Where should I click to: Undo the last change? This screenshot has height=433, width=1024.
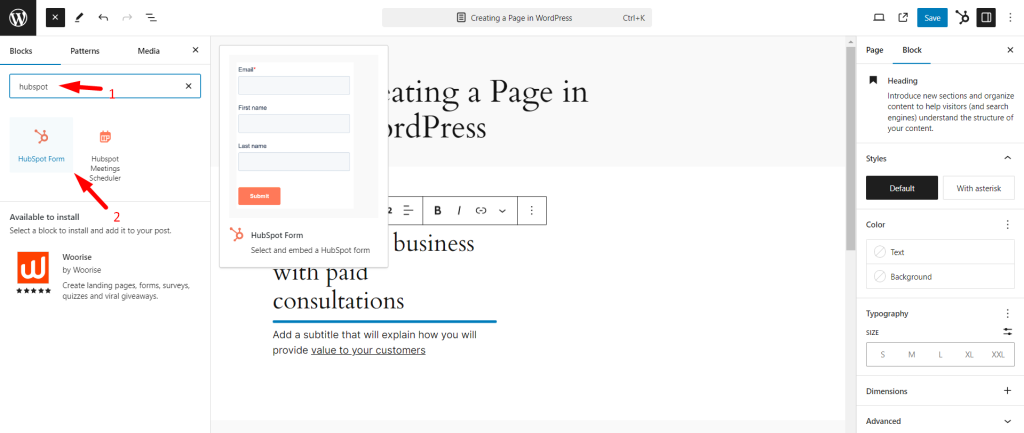pyautogui.click(x=103, y=18)
